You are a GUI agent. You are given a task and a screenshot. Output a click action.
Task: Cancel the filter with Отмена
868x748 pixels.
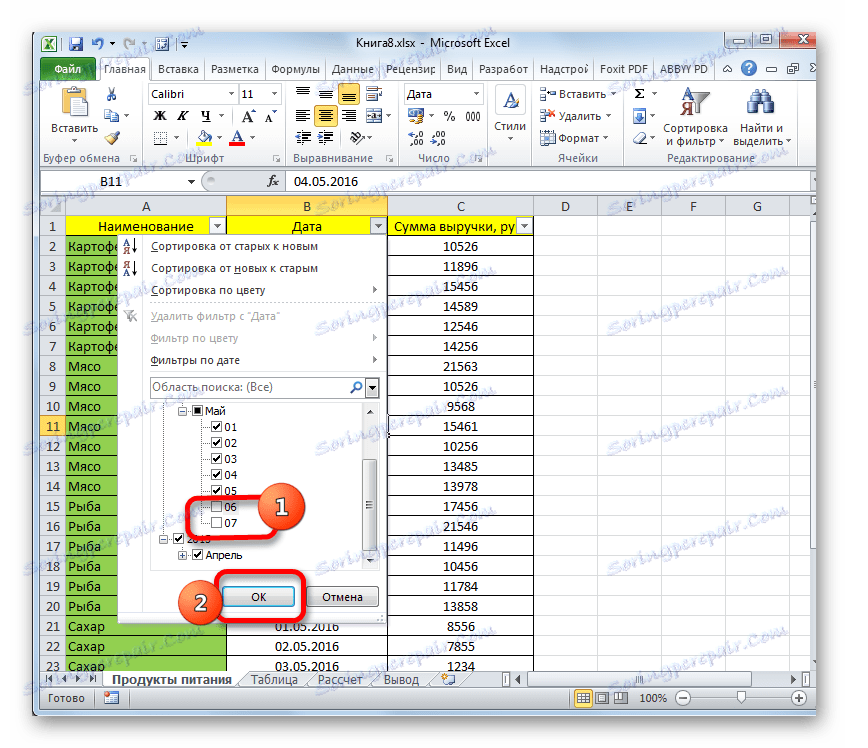342,597
